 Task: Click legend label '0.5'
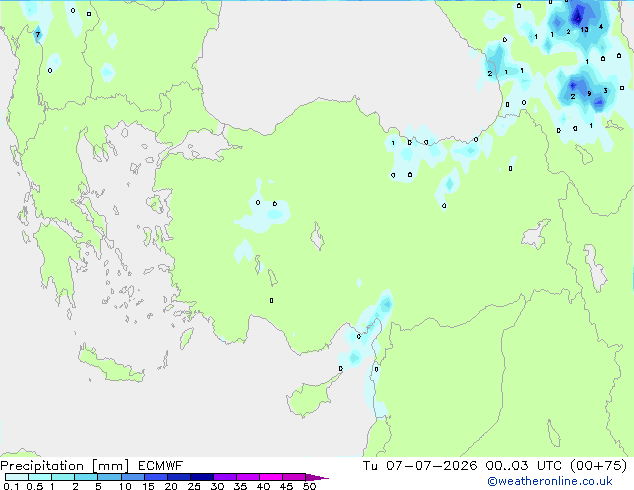(34, 486)
